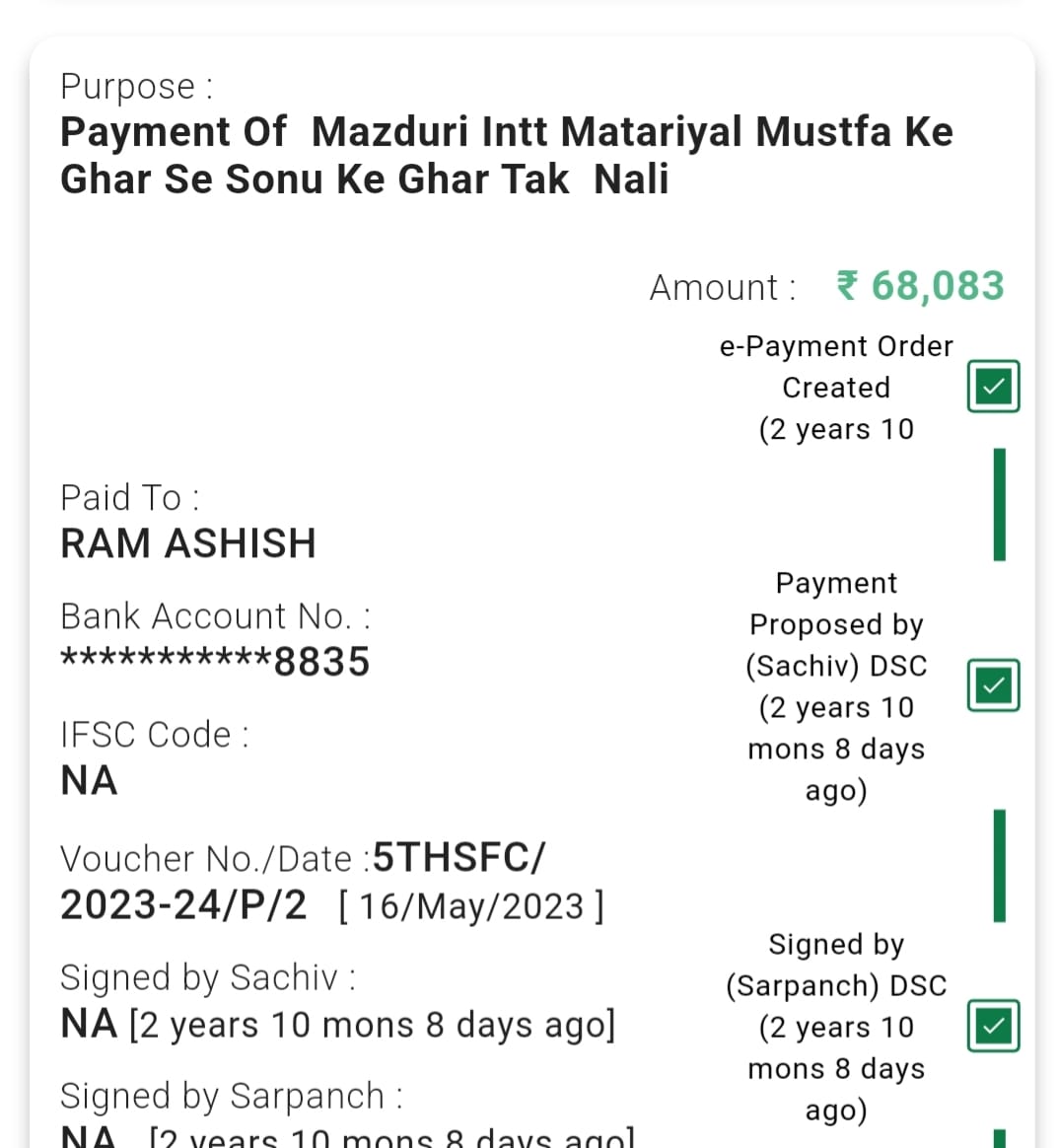Image resolution: width=1059 pixels, height=1148 pixels.
Task: Tap the payee name RAM ASHISH
Action: [188, 543]
